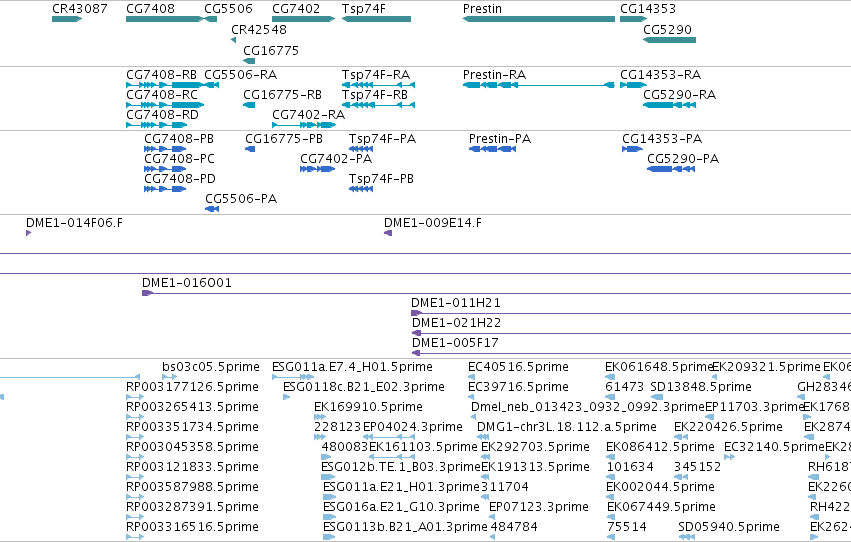This screenshot has height=542, width=851.
Task: Select the Tsp74F-RA transcript
Action: [x=378, y=85]
